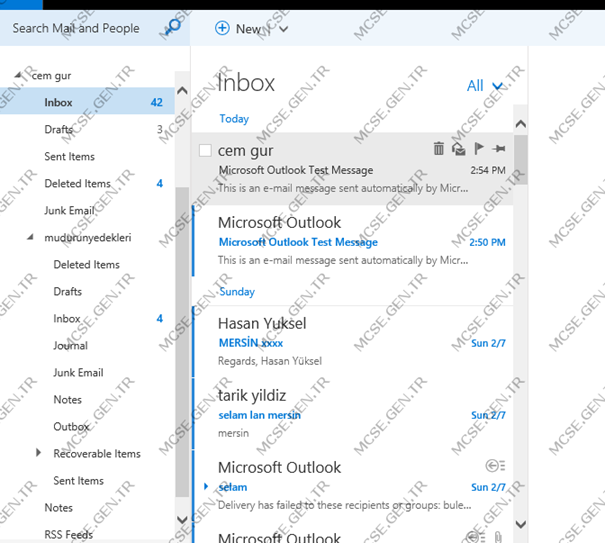Click message list scroll up arrow
This screenshot has height=543, width=605.
pos(521,123)
